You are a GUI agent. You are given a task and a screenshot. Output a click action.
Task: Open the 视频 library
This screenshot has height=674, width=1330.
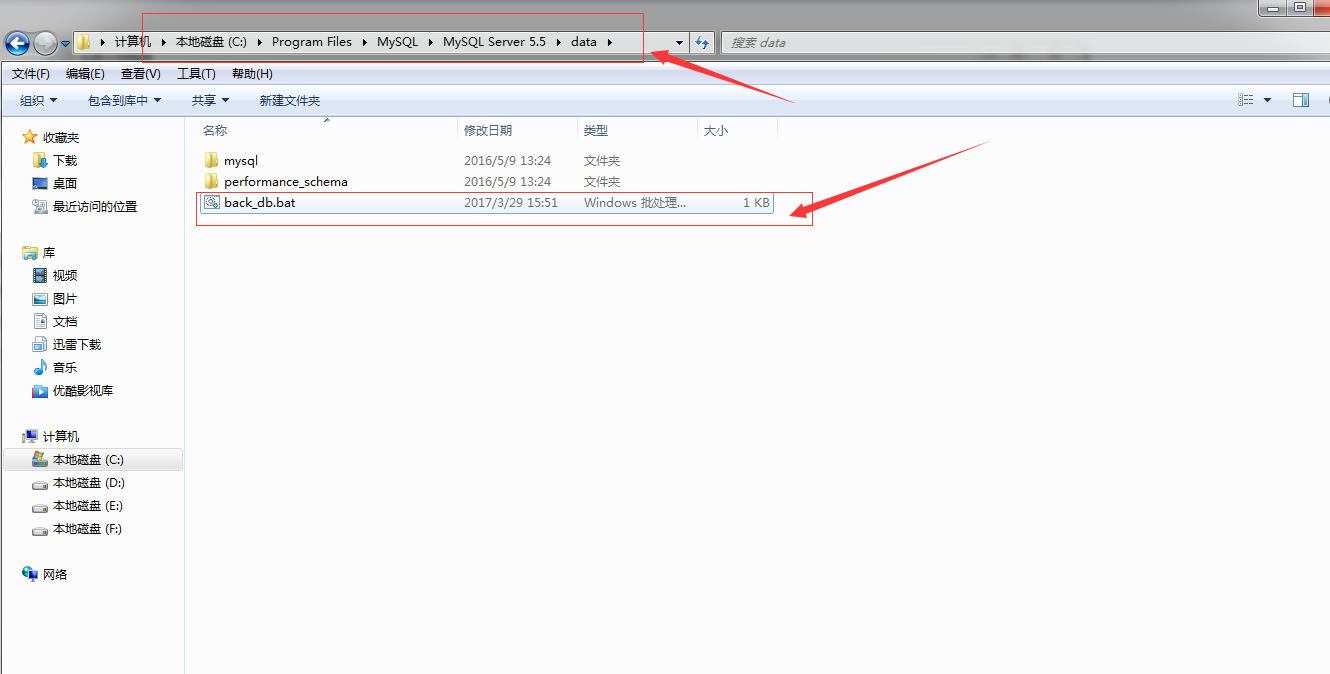[65, 275]
